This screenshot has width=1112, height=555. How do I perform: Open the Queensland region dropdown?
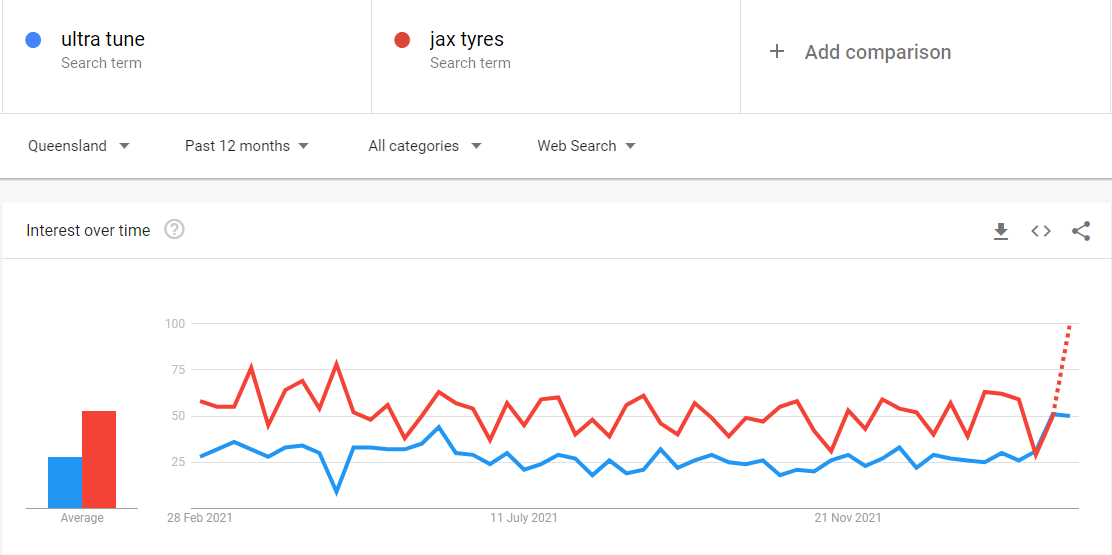(x=79, y=146)
